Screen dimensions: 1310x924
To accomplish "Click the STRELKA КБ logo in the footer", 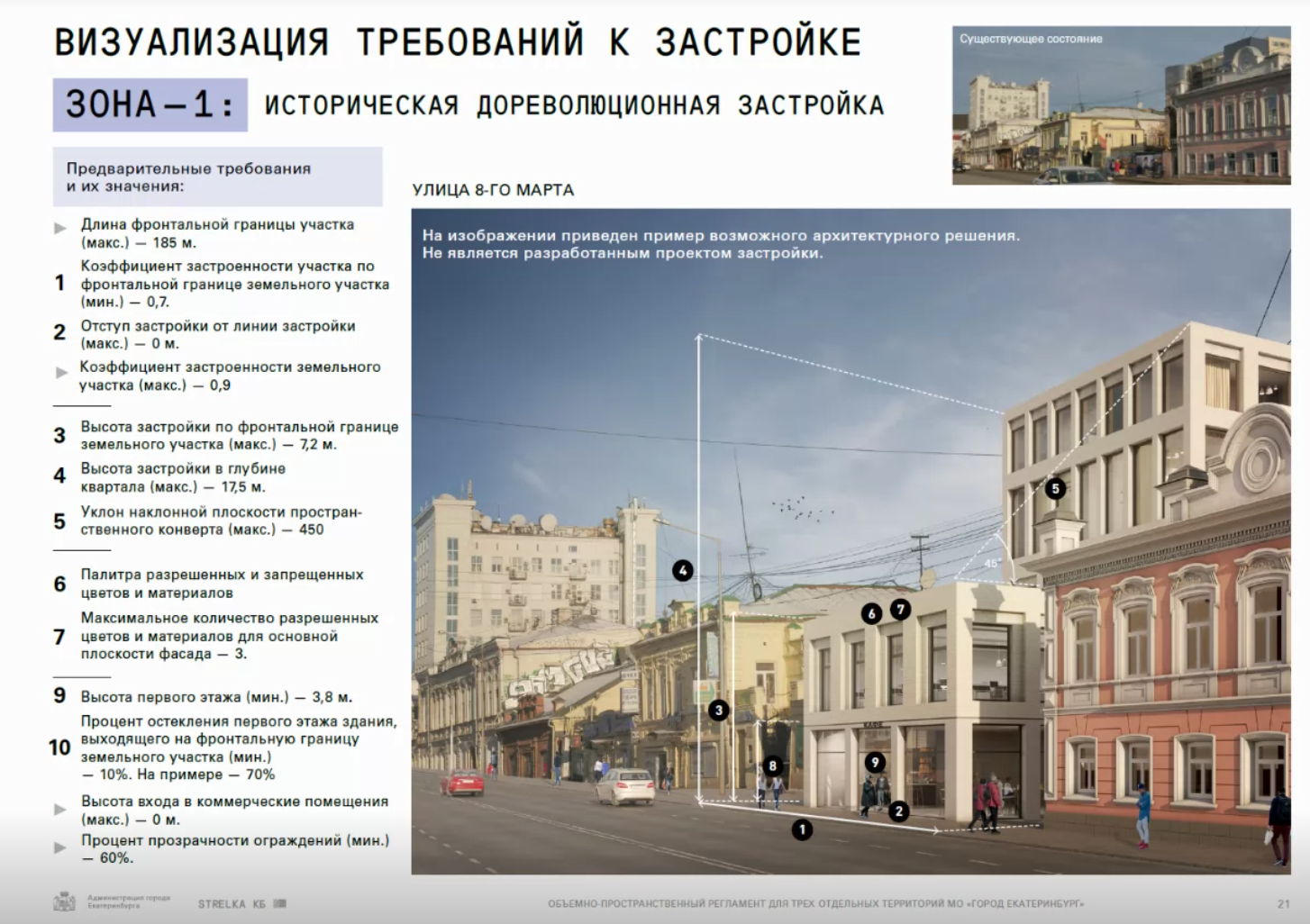I will 241,903.
